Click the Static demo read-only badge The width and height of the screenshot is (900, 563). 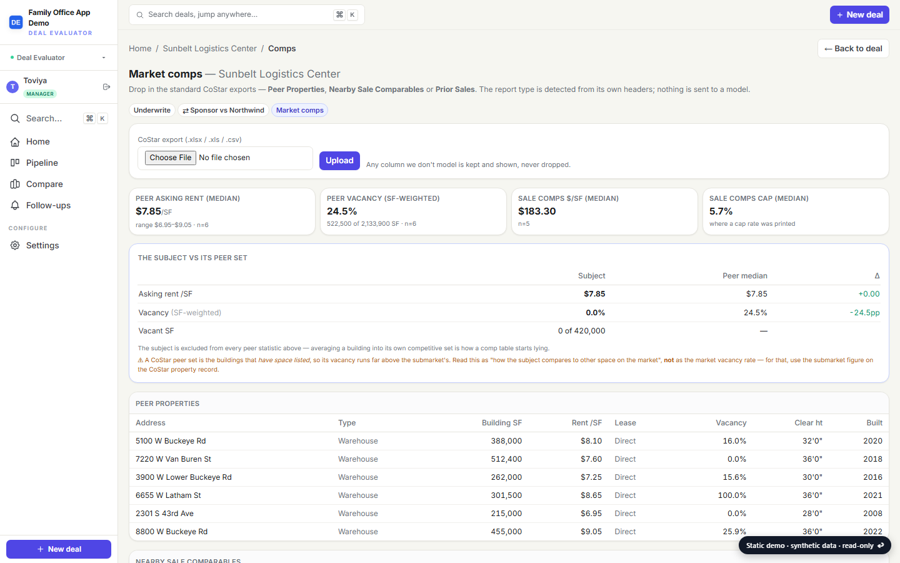tap(814, 546)
